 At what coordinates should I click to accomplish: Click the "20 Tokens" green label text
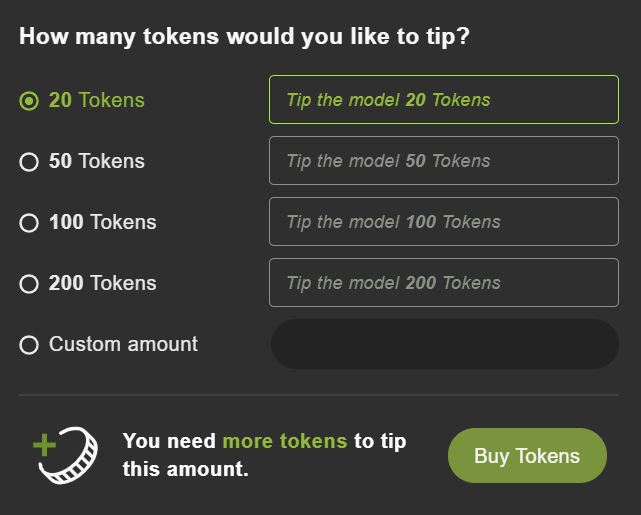[97, 100]
